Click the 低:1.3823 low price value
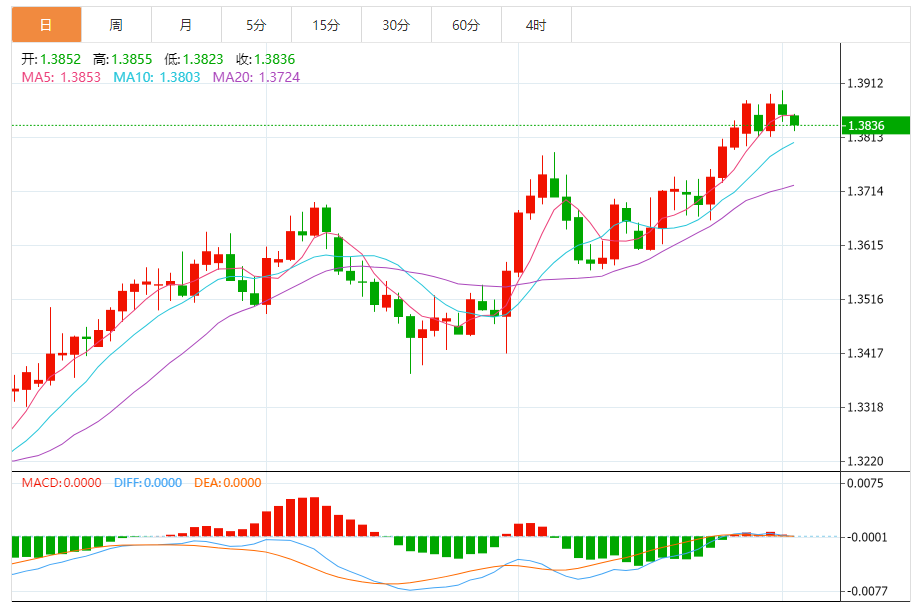This screenshot has height=602, width=919. click(x=194, y=59)
